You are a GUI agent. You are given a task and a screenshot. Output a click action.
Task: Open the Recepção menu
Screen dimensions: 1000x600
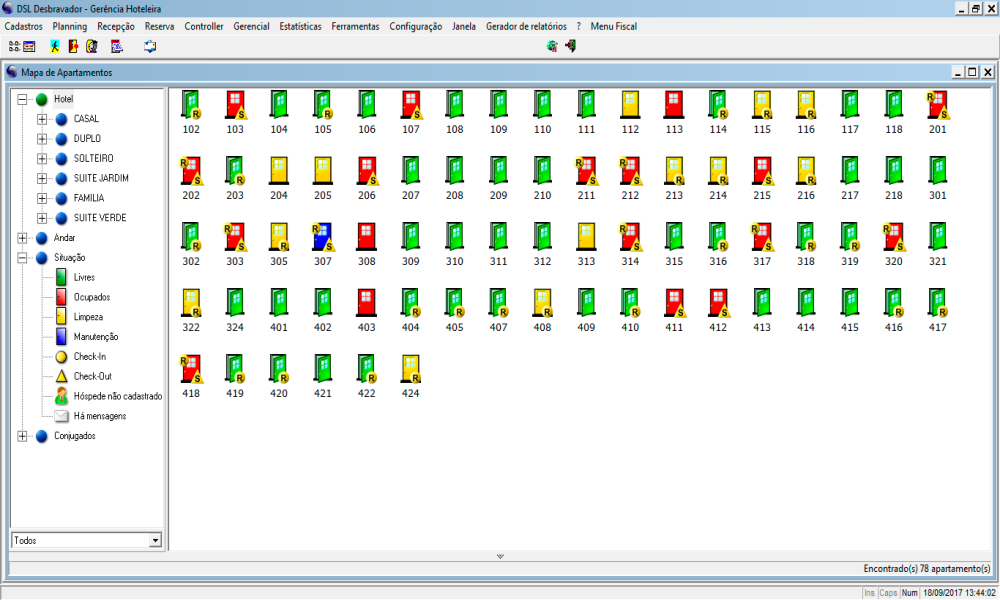click(116, 26)
